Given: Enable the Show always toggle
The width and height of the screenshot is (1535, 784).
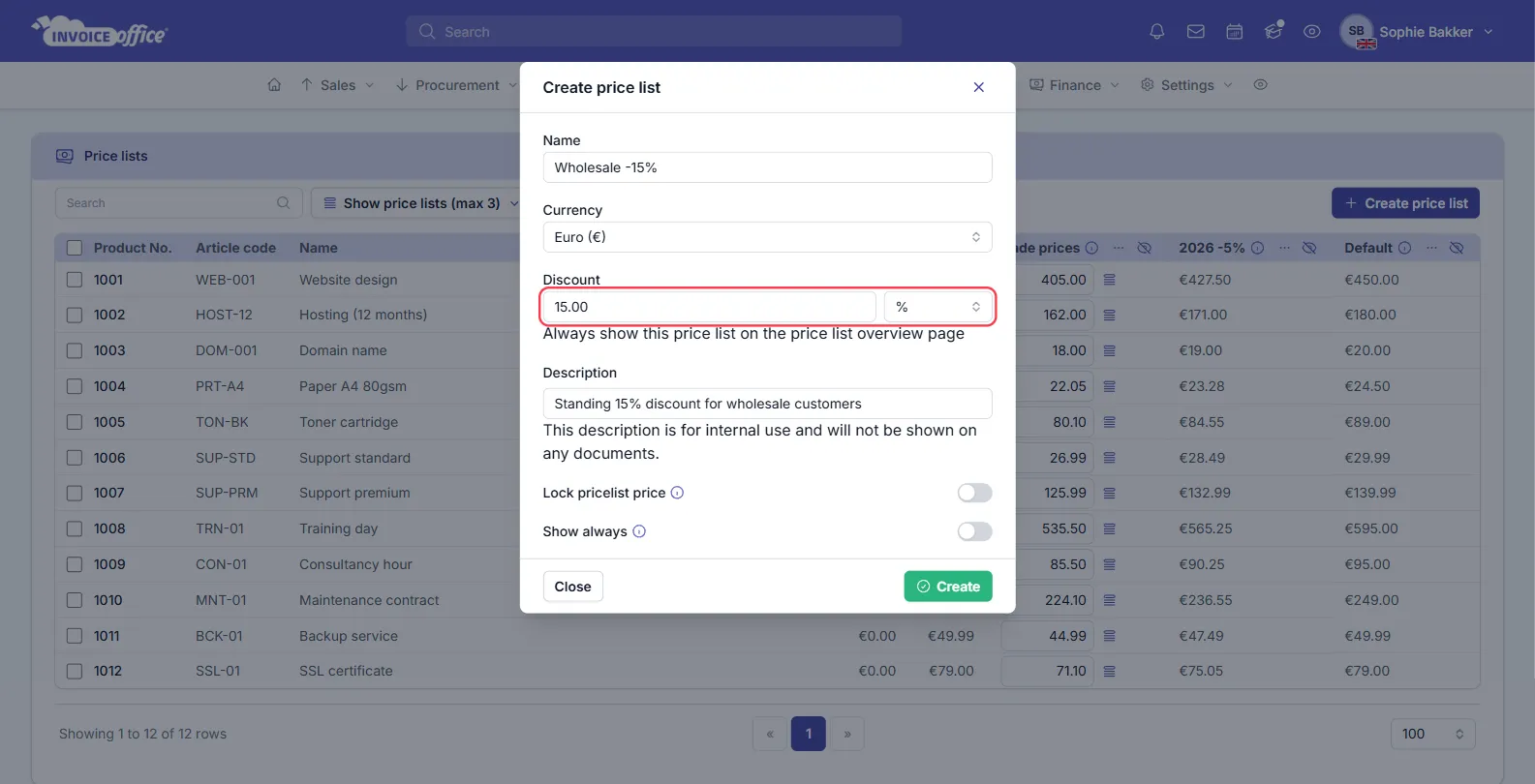Looking at the screenshot, I should tap(974, 531).
